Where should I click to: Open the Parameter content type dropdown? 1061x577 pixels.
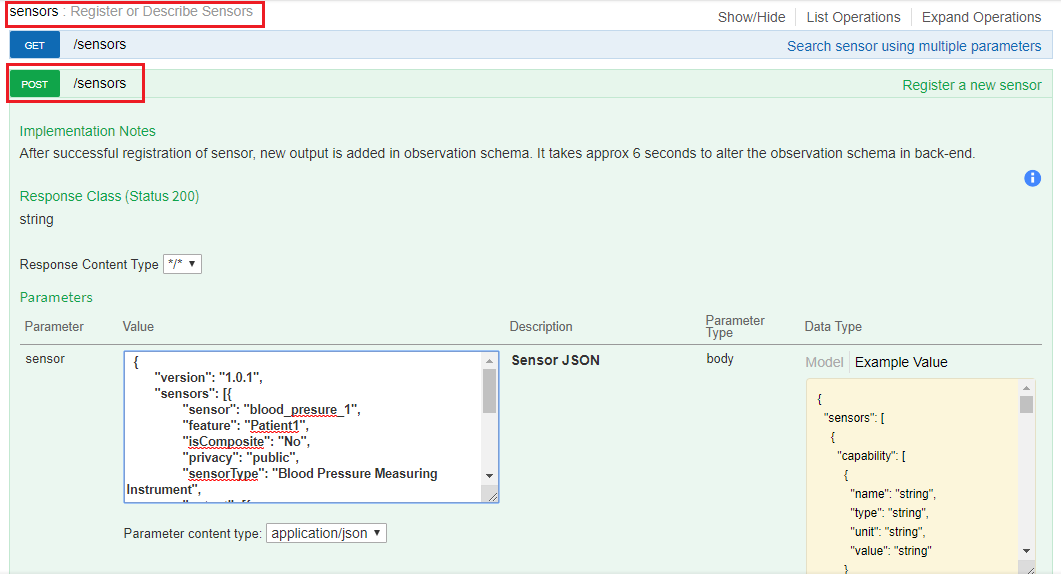[x=326, y=533]
